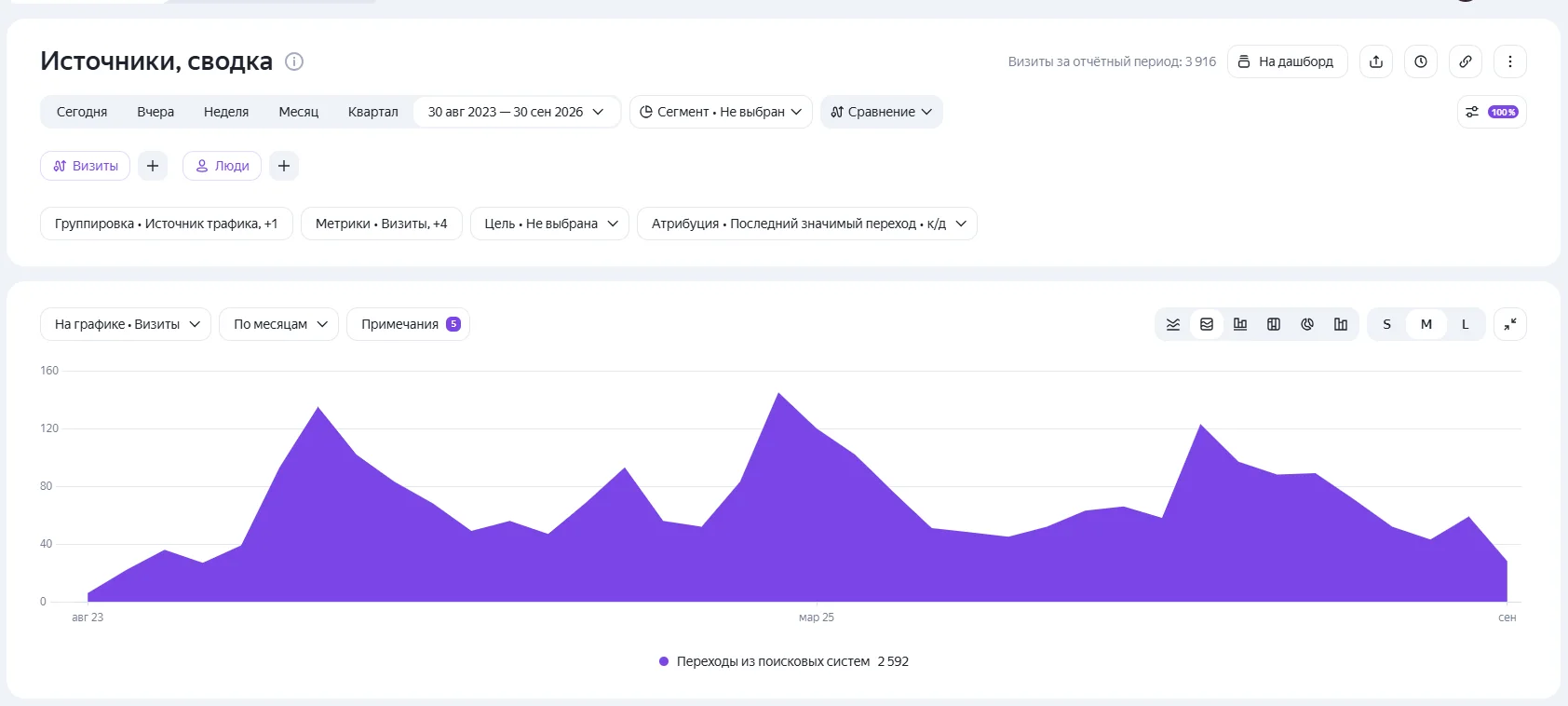Click the «мар 25» axis label

click(x=817, y=618)
